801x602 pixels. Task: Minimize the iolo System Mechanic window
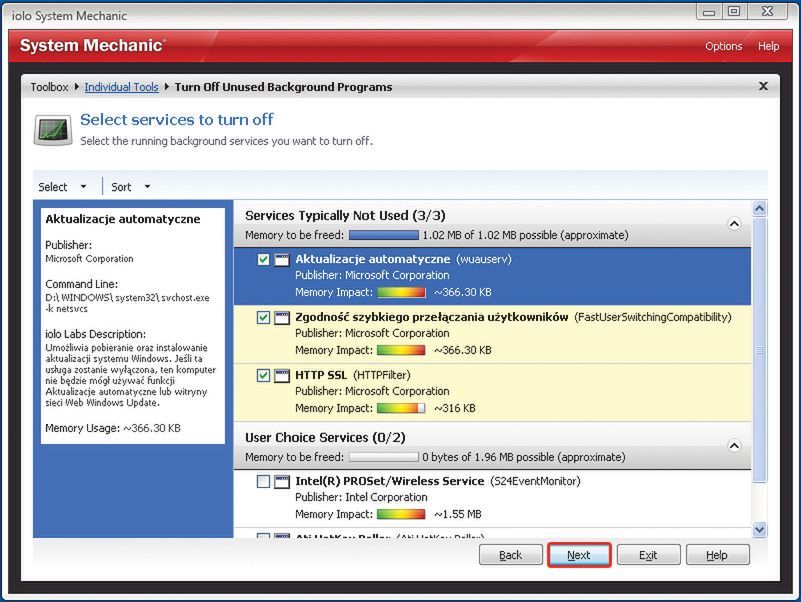click(709, 11)
